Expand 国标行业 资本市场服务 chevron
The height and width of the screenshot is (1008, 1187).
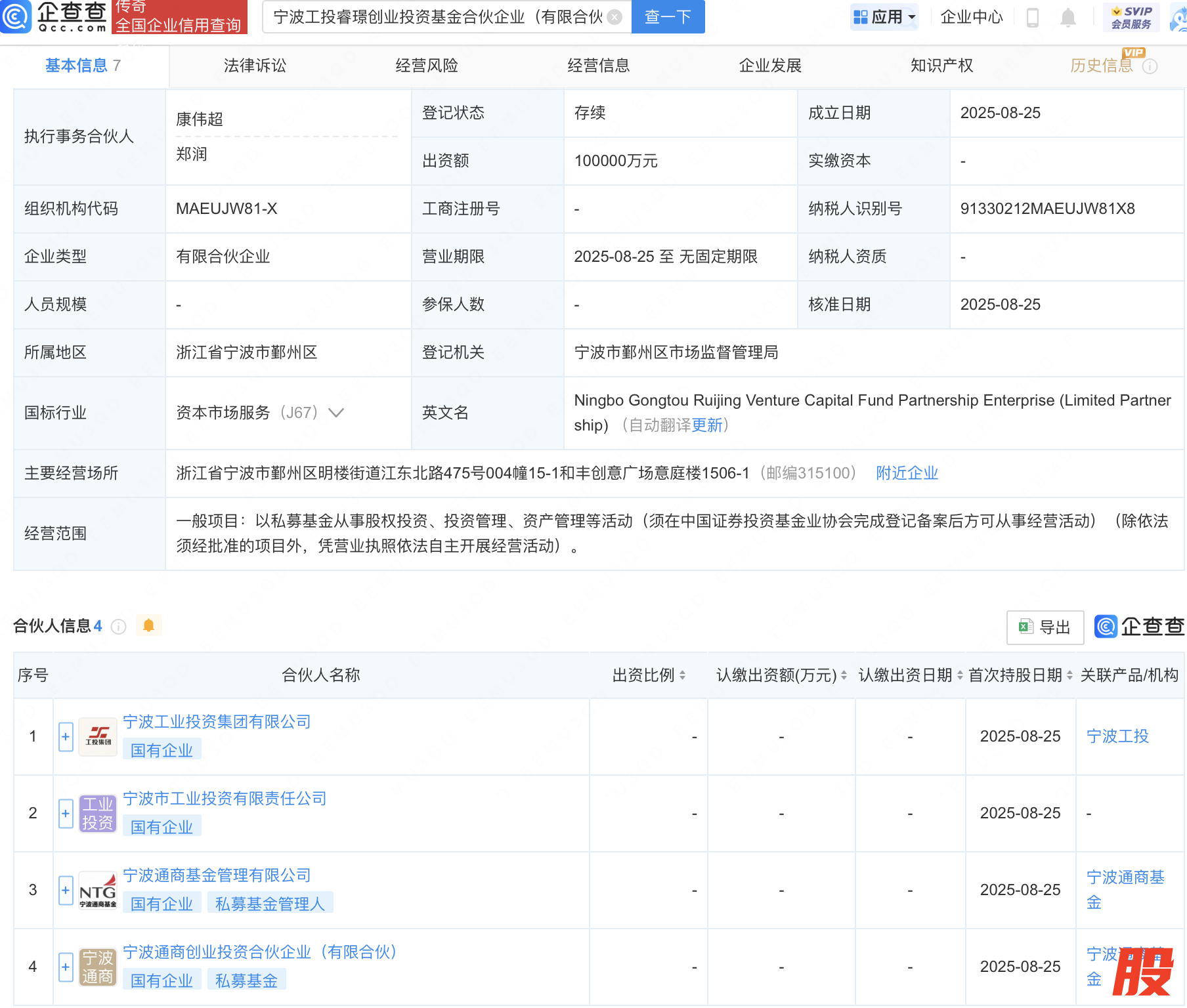coord(336,413)
